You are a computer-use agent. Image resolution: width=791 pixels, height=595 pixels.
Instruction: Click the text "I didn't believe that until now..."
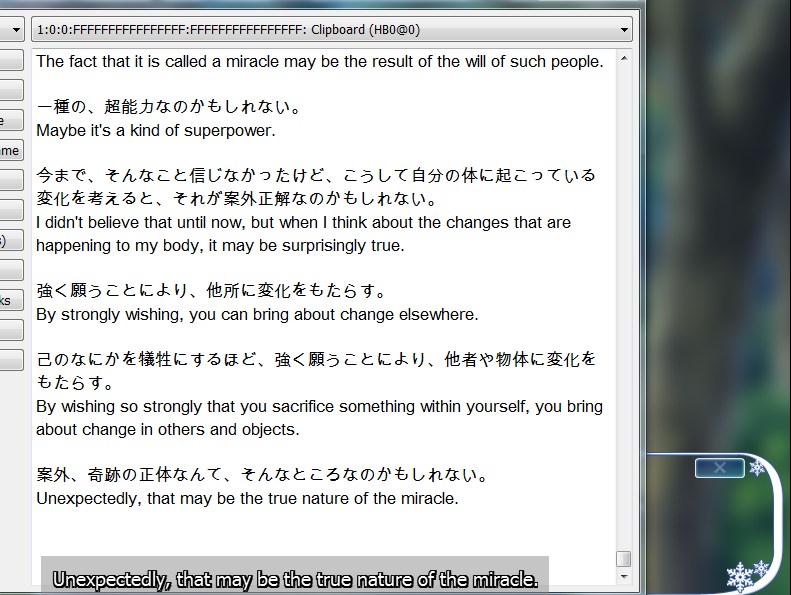(303, 223)
